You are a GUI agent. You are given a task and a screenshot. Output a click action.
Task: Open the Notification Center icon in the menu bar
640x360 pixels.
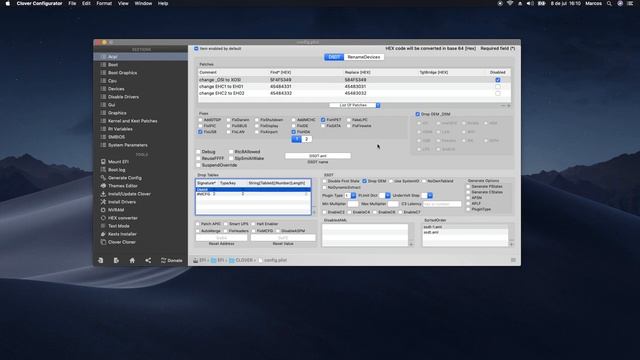pyautogui.click(x=630, y=3)
